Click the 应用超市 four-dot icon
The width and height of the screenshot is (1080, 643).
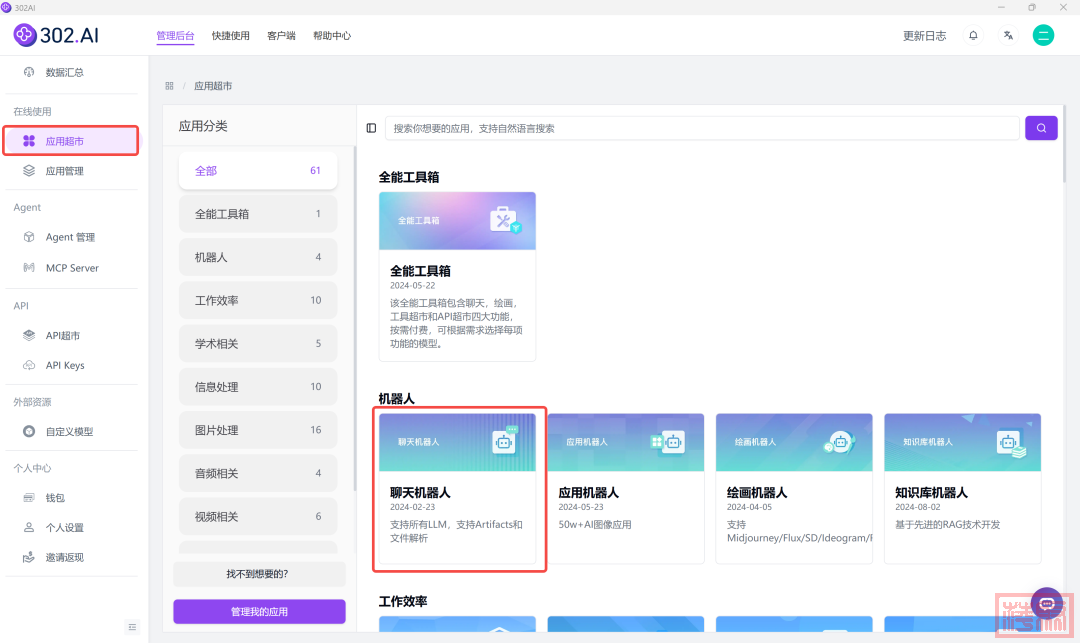coord(29,141)
